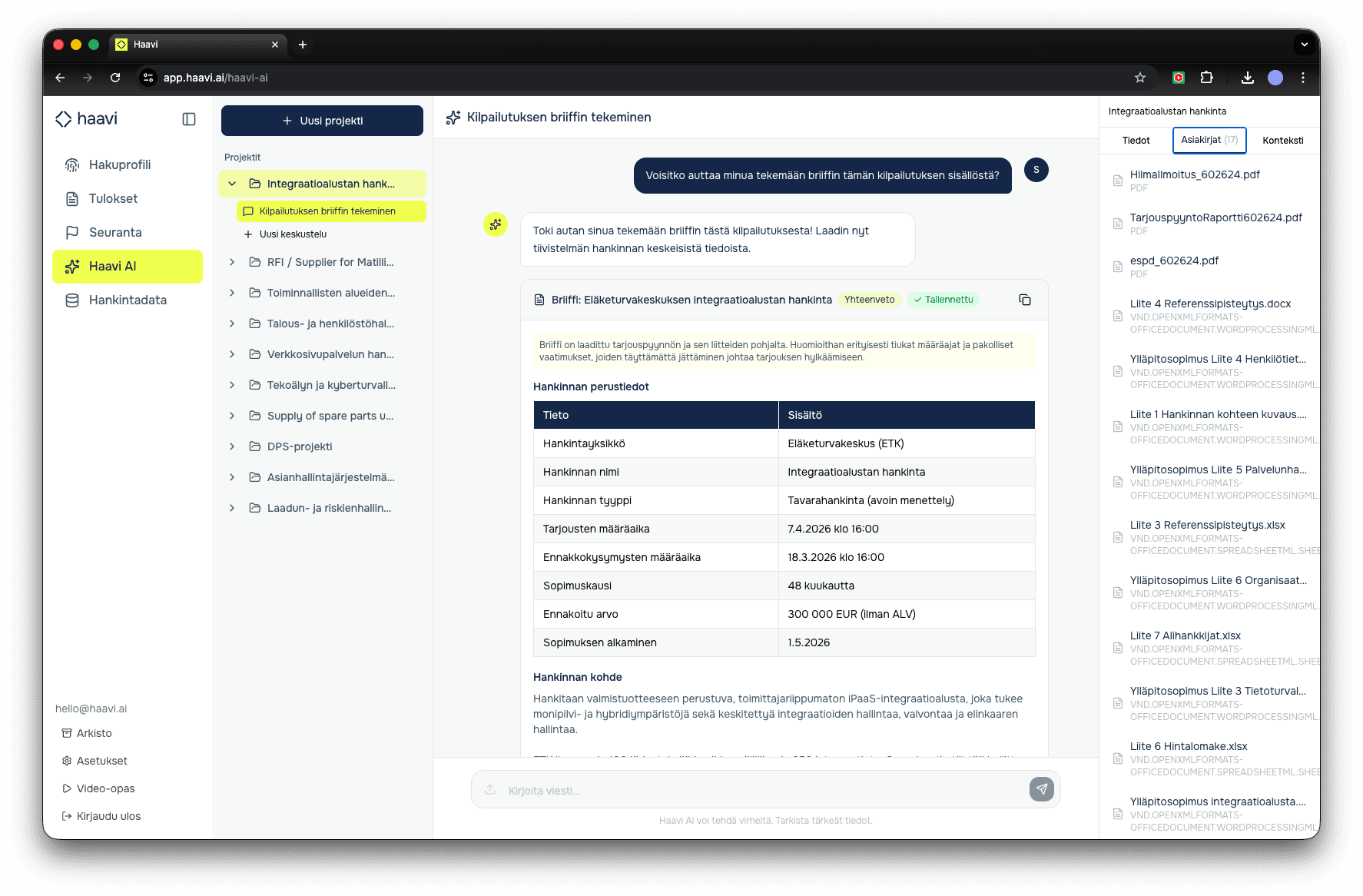
Task: Open Asetukset via the gear icon
Action: tap(67, 761)
